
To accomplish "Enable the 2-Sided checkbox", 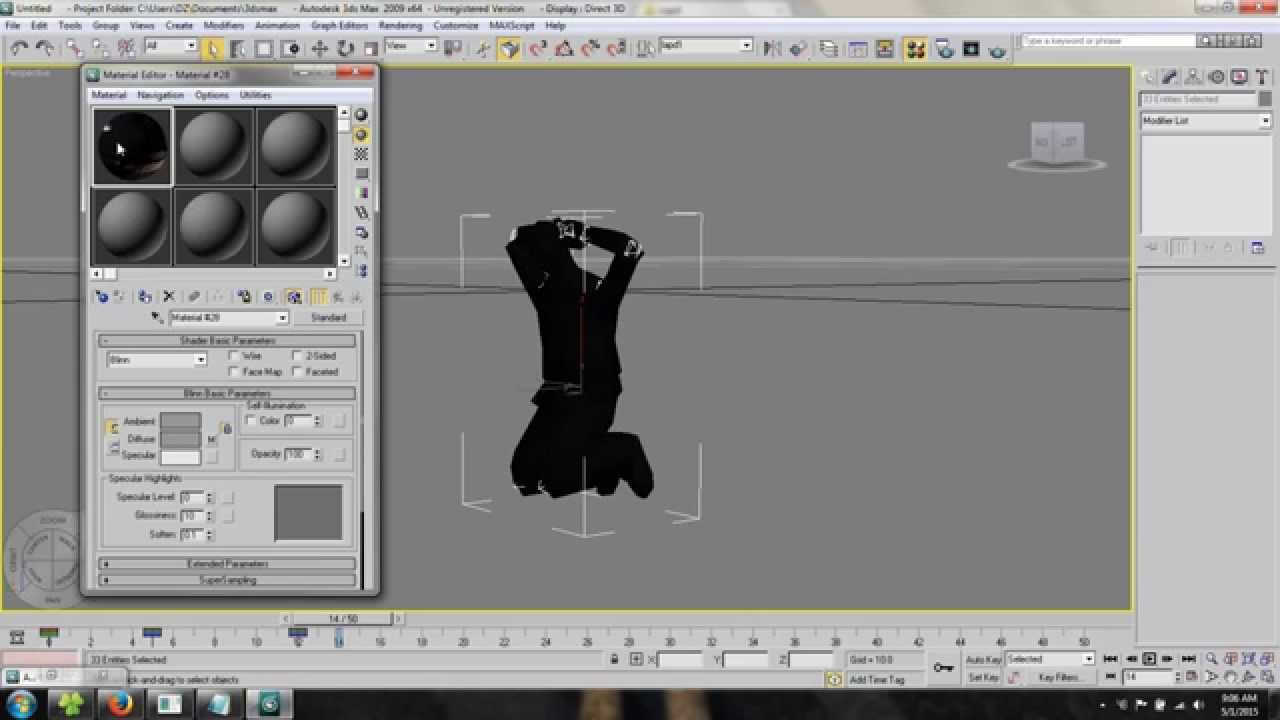I will [x=297, y=355].
